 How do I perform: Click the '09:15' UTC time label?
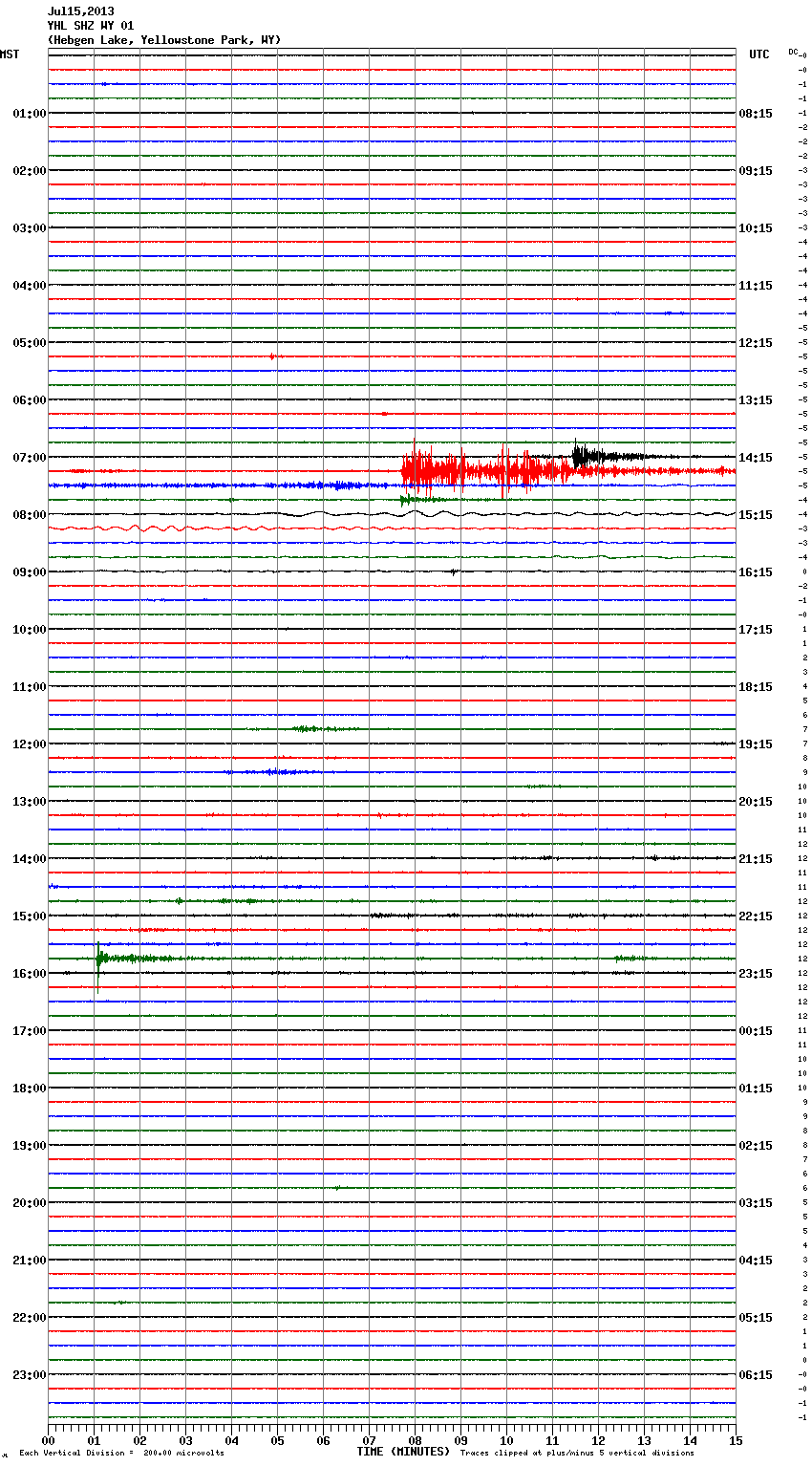point(756,171)
